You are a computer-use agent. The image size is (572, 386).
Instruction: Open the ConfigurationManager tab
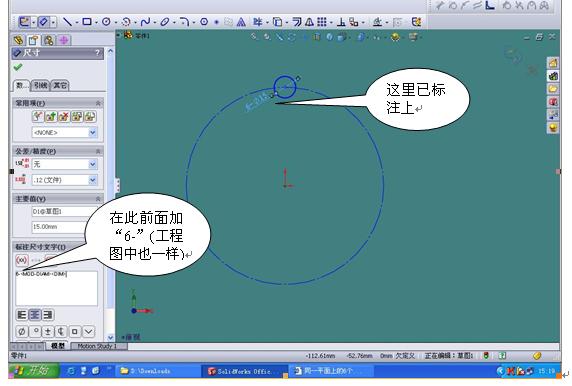(x=49, y=40)
